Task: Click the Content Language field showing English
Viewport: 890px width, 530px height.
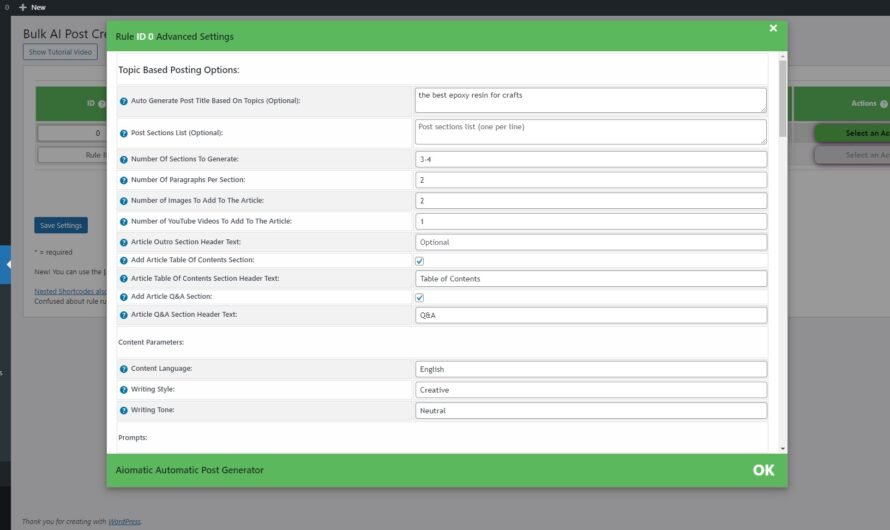Action: point(590,369)
